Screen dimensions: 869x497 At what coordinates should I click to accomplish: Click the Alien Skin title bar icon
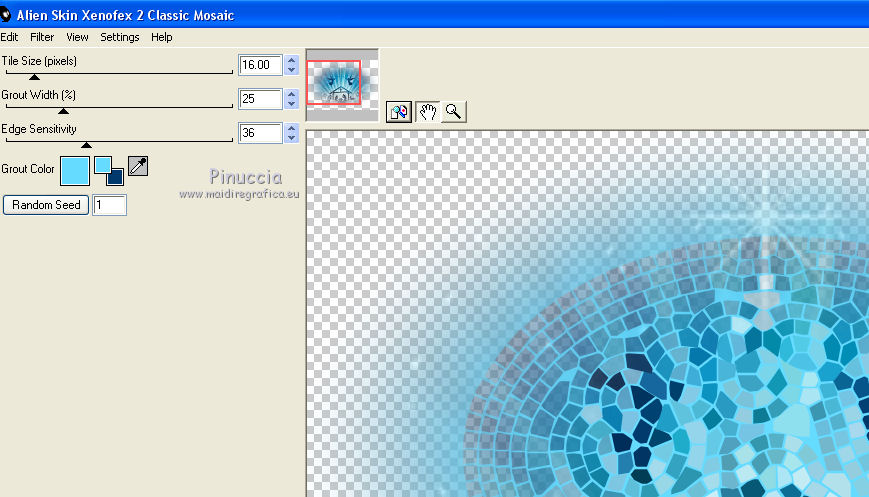coord(5,15)
